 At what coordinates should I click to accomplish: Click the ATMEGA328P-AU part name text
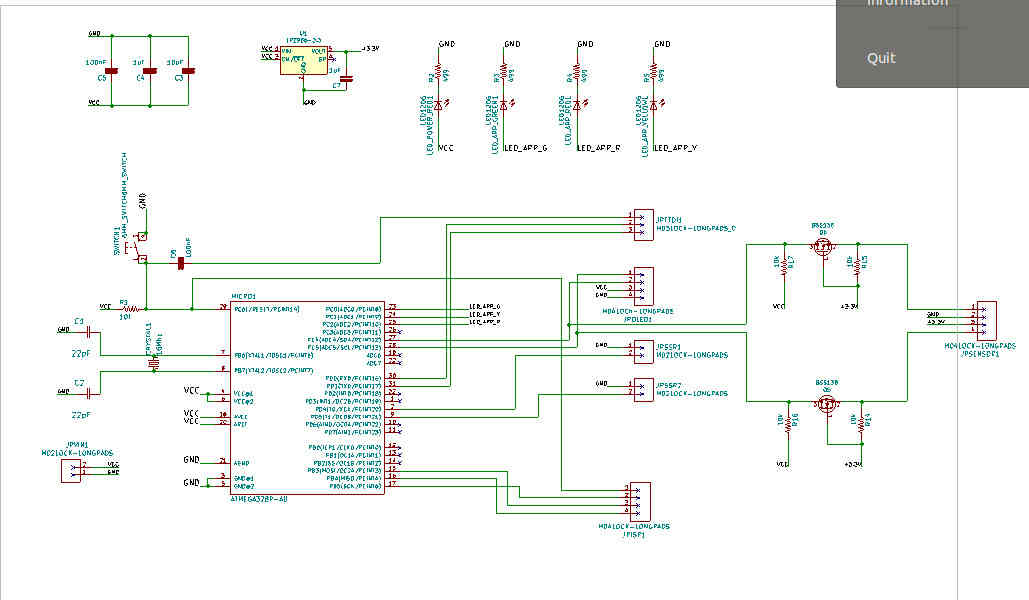tap(259, 500)
